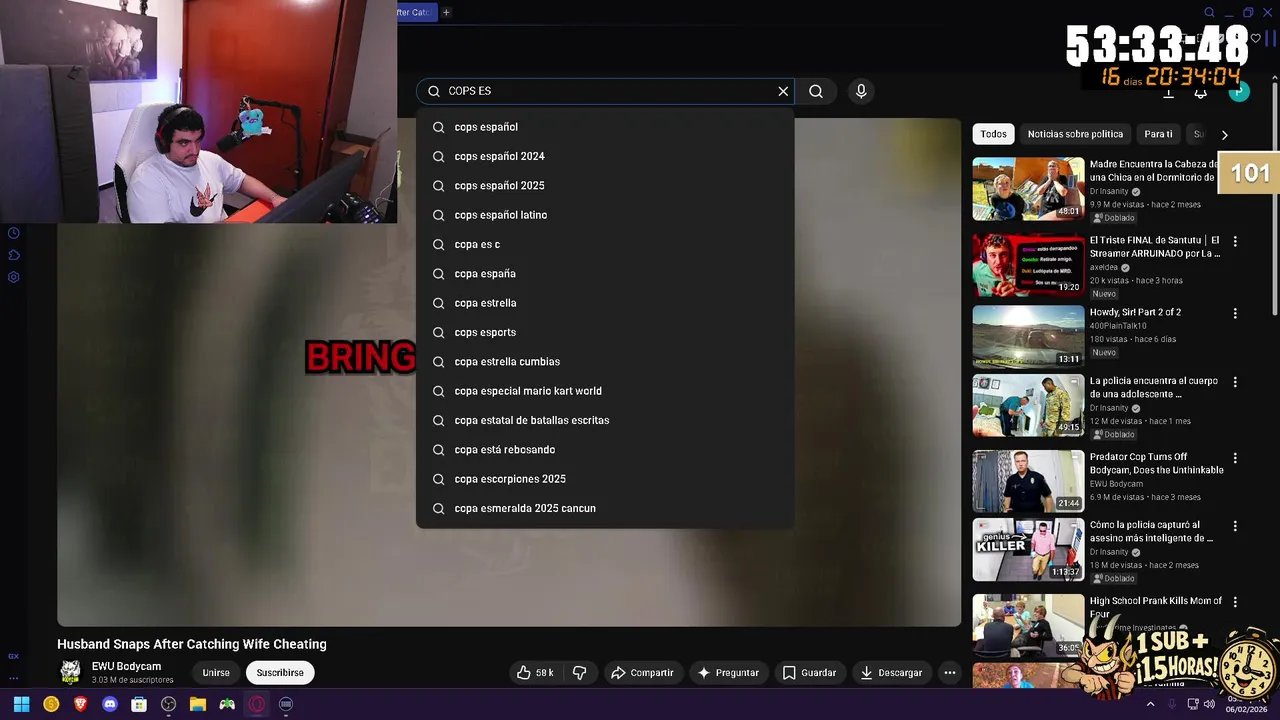This screenshot has height=720, width=1280.
Task: Clear the YouTube search box text
Action: pyautogui.click(x=783, y=91)
